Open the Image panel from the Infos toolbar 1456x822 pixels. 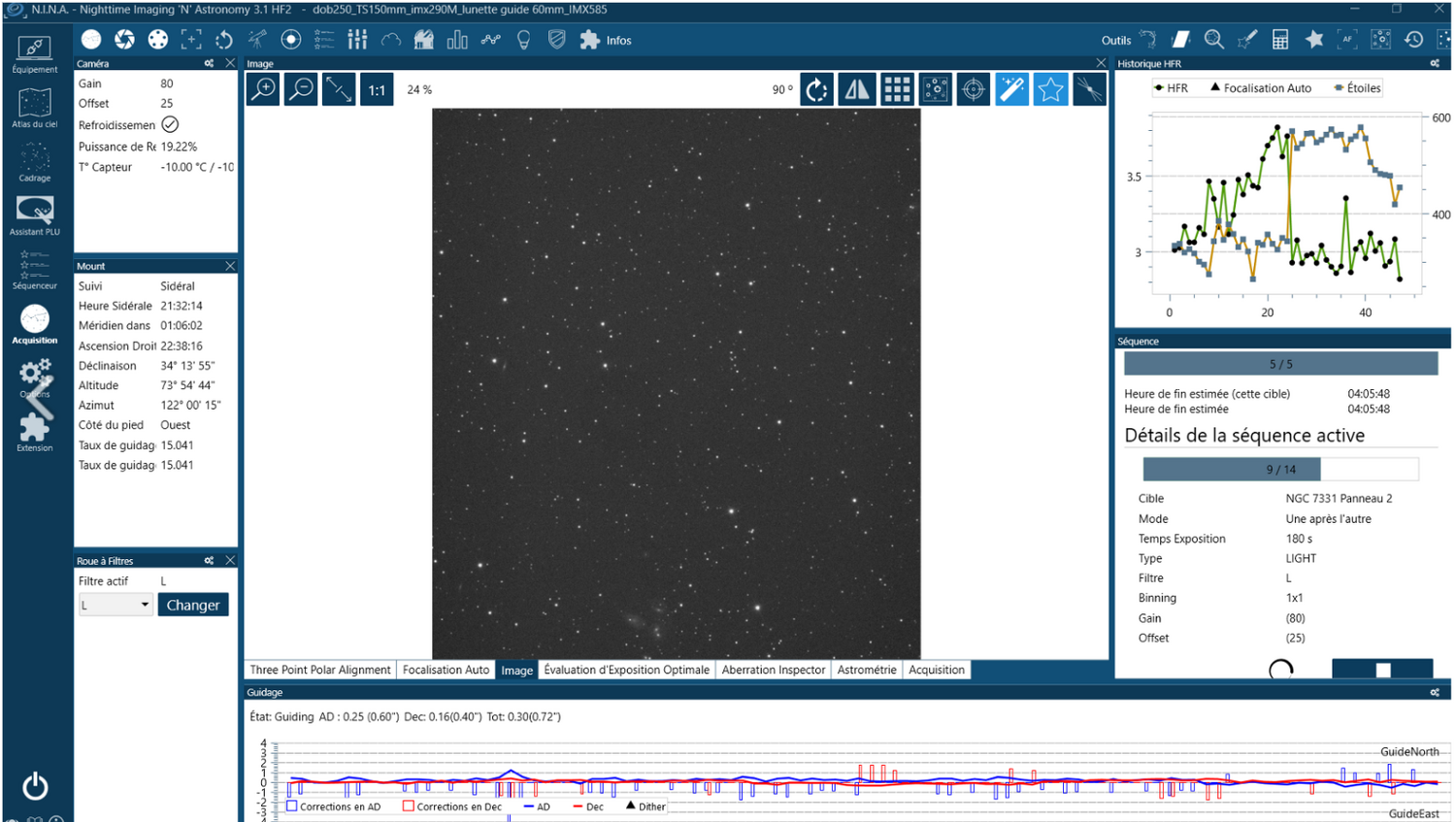[91, 40]
